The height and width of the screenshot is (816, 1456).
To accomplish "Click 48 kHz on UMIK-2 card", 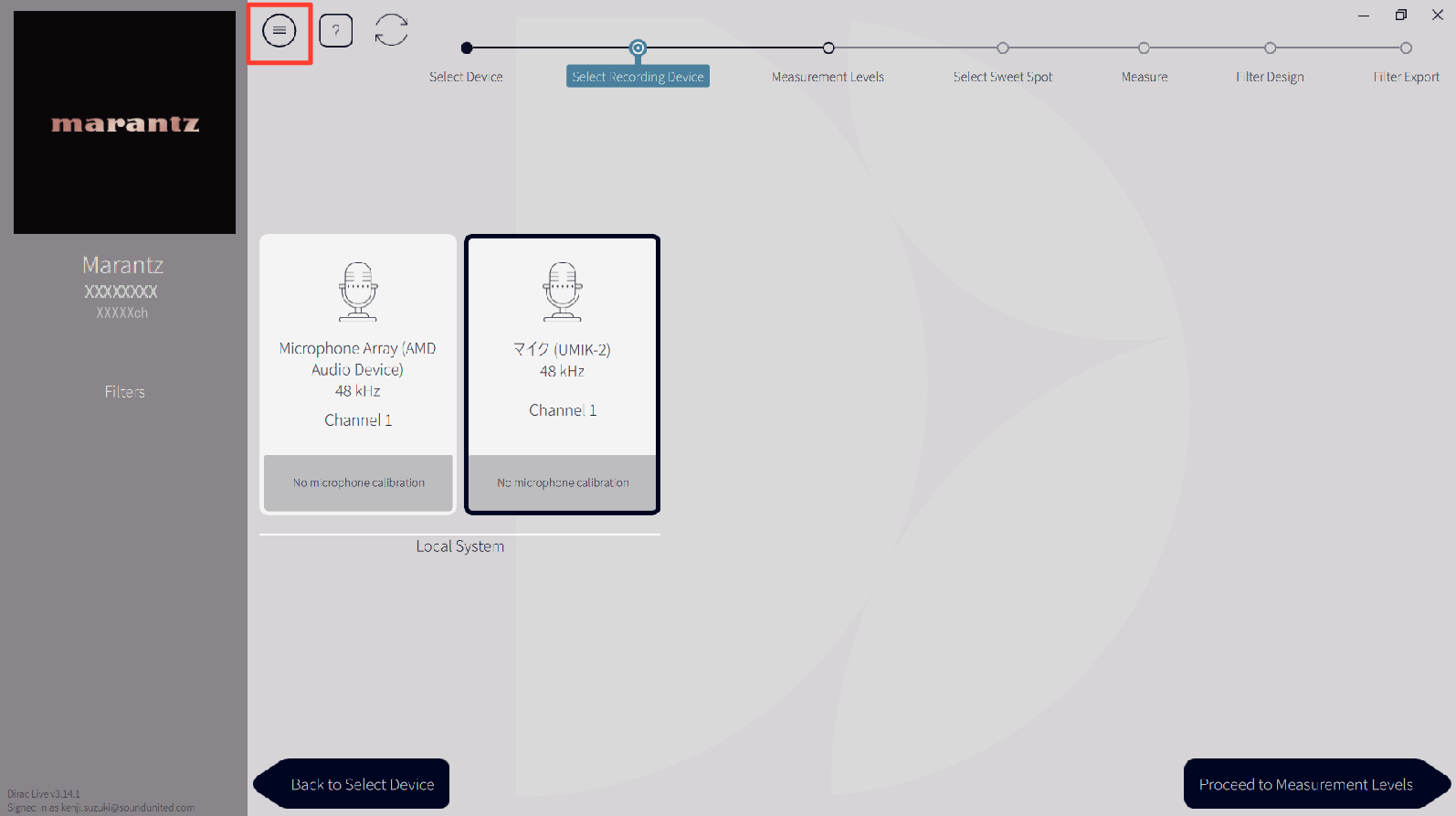I will tap(562, 371).
